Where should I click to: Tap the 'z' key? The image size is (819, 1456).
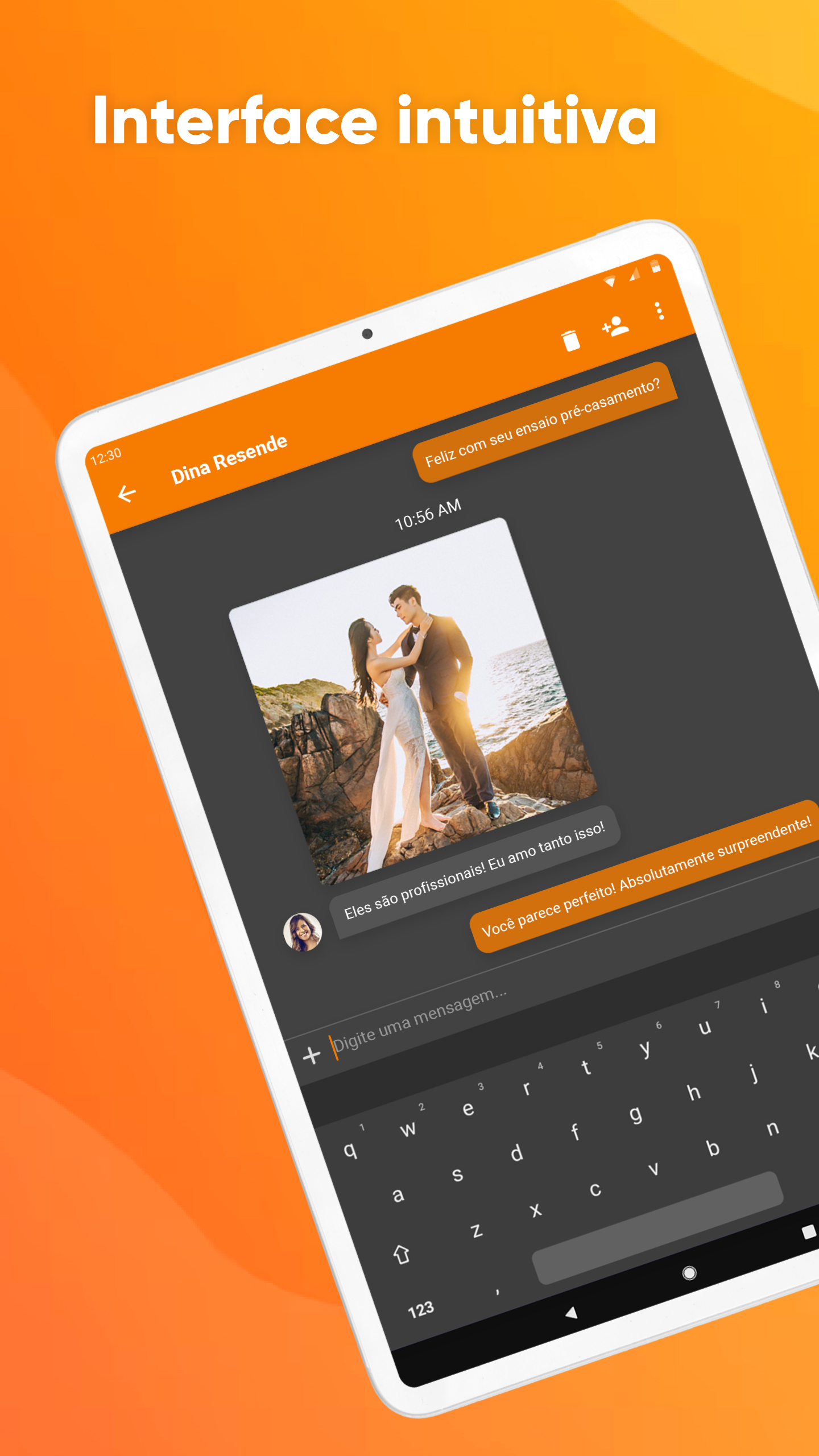(x=477, y=1231)
